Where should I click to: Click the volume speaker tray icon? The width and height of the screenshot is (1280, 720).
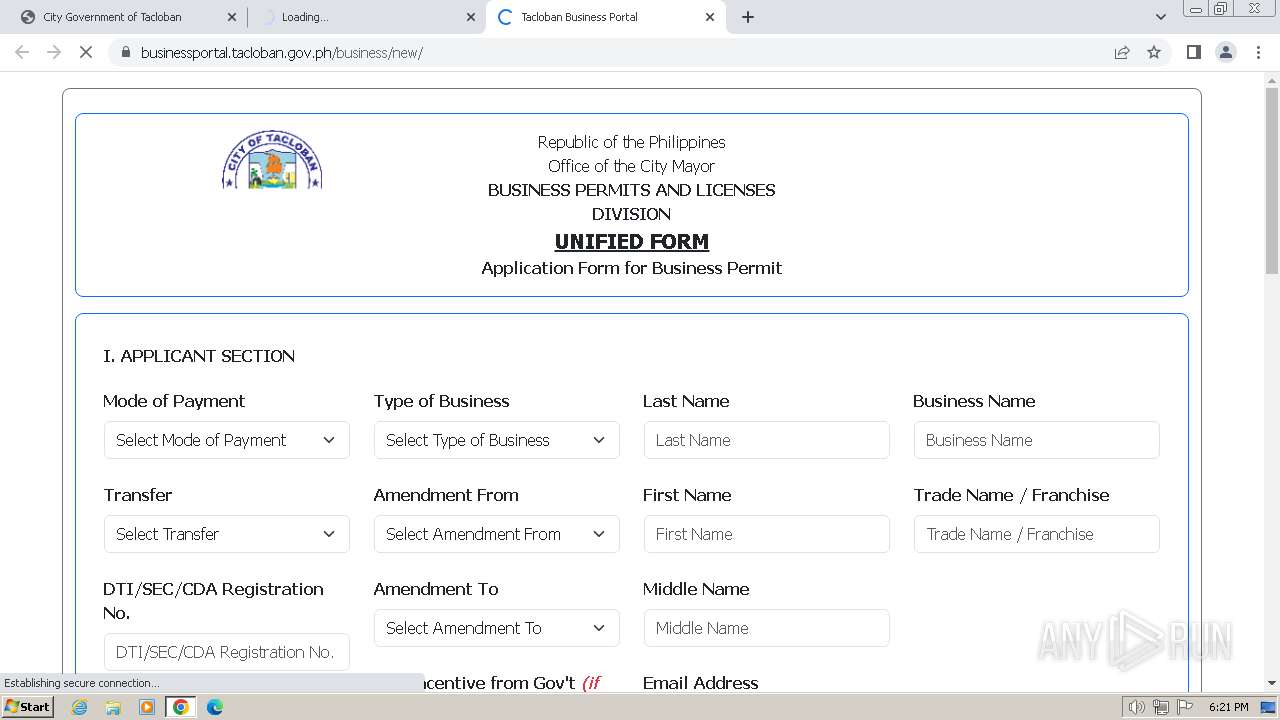pyautogui.click(x=1136, y=707)
